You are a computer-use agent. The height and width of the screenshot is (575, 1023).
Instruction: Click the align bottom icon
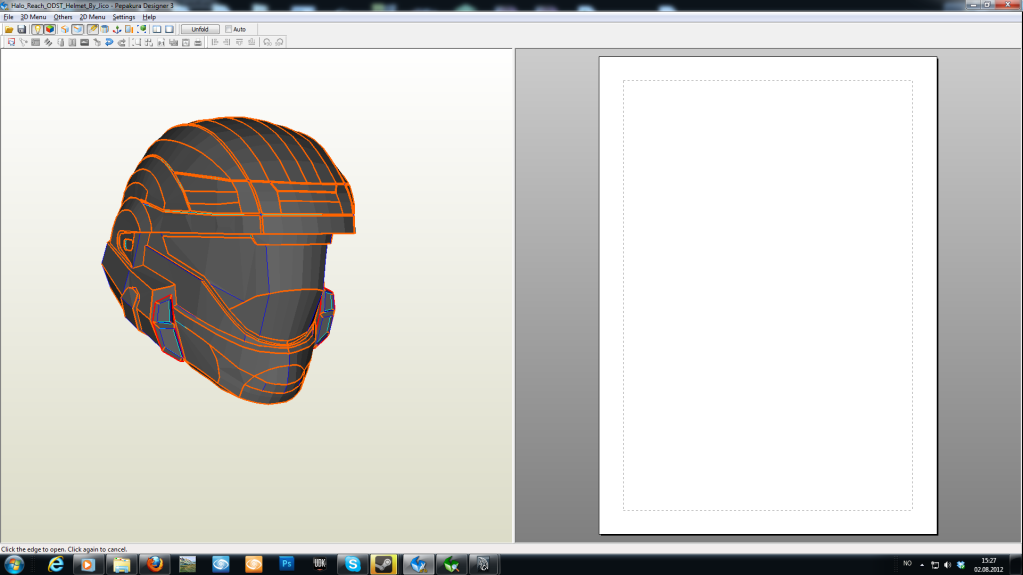click(252, 42)
